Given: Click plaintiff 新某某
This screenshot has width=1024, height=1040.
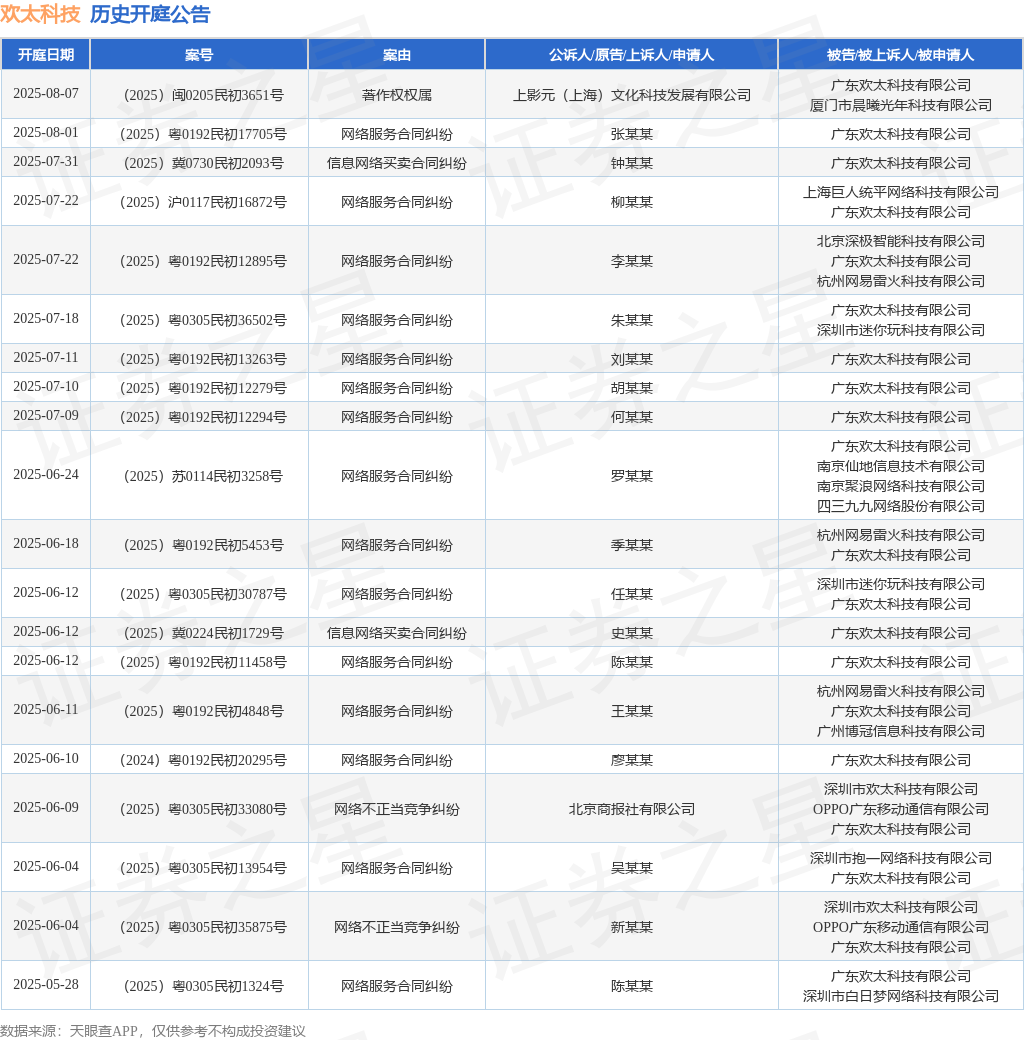Looking at the screenshot, I should [x=631, y=927].
